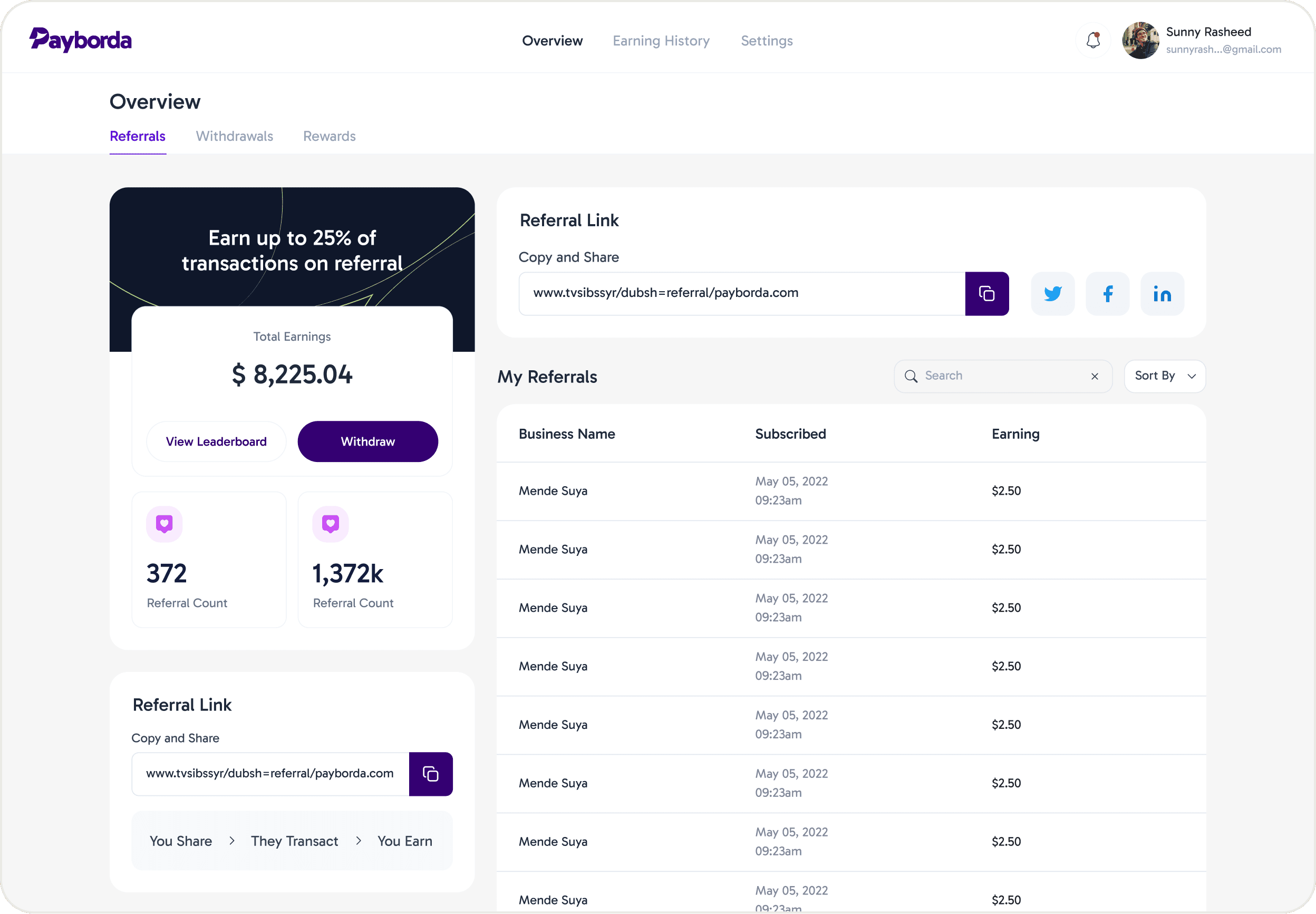This screenshot has height=914, width=1316.
Task: Copy the referral link in the top card
Action: pos(986,294)
